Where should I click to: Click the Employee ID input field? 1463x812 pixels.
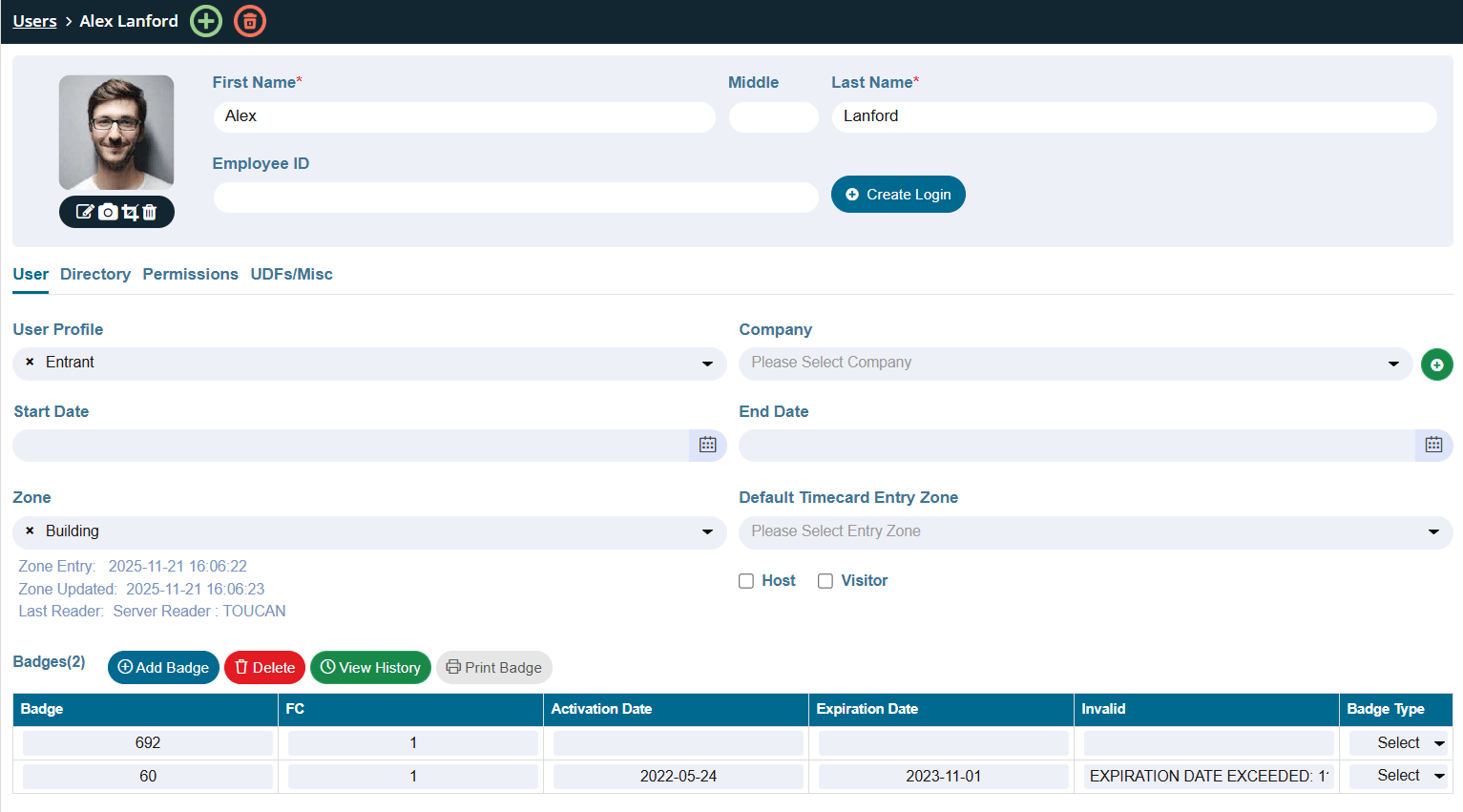[515, 198]
